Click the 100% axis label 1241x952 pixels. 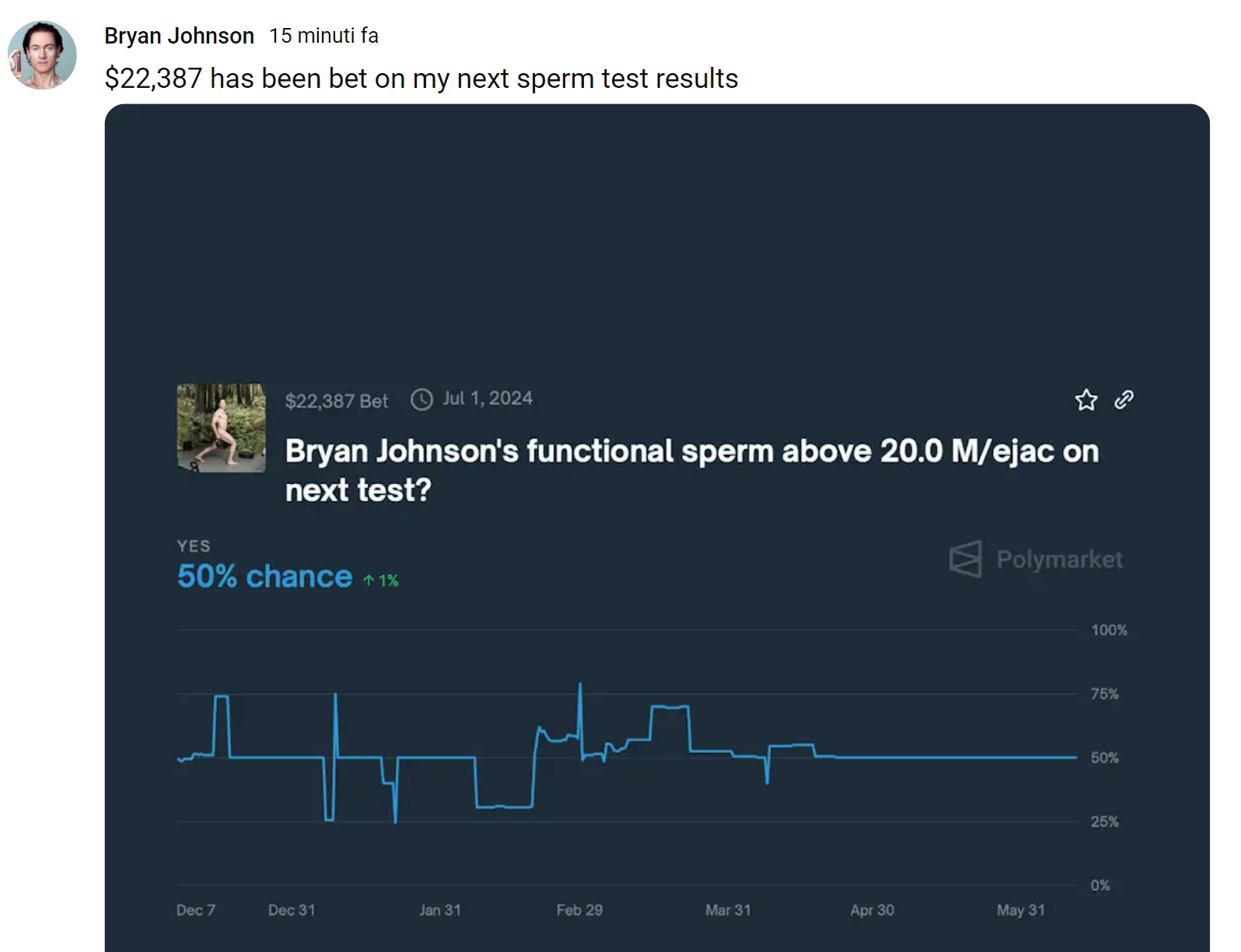tap(1109, 629)
